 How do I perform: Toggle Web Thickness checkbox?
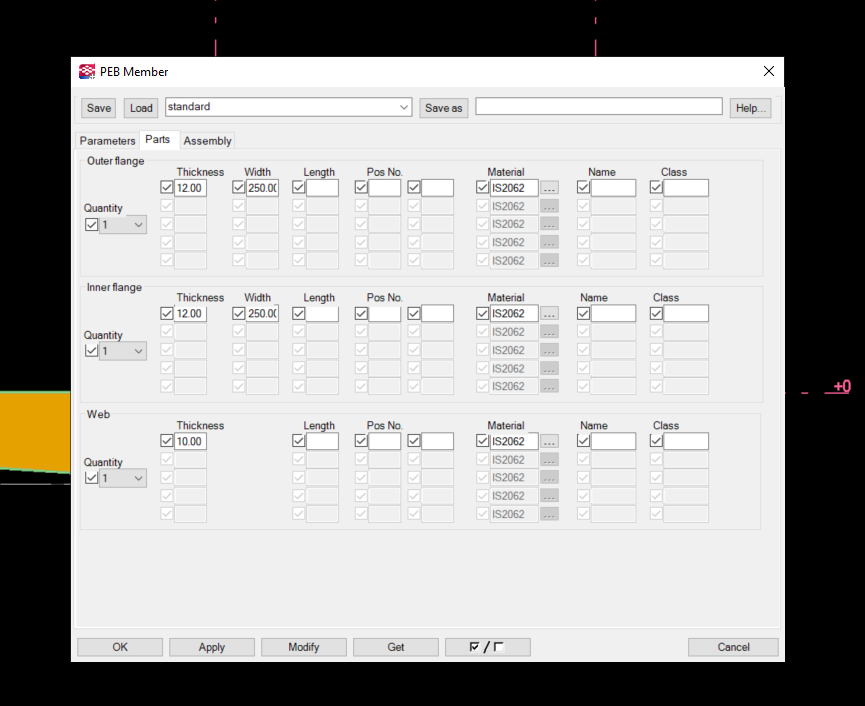coord(167,441)
